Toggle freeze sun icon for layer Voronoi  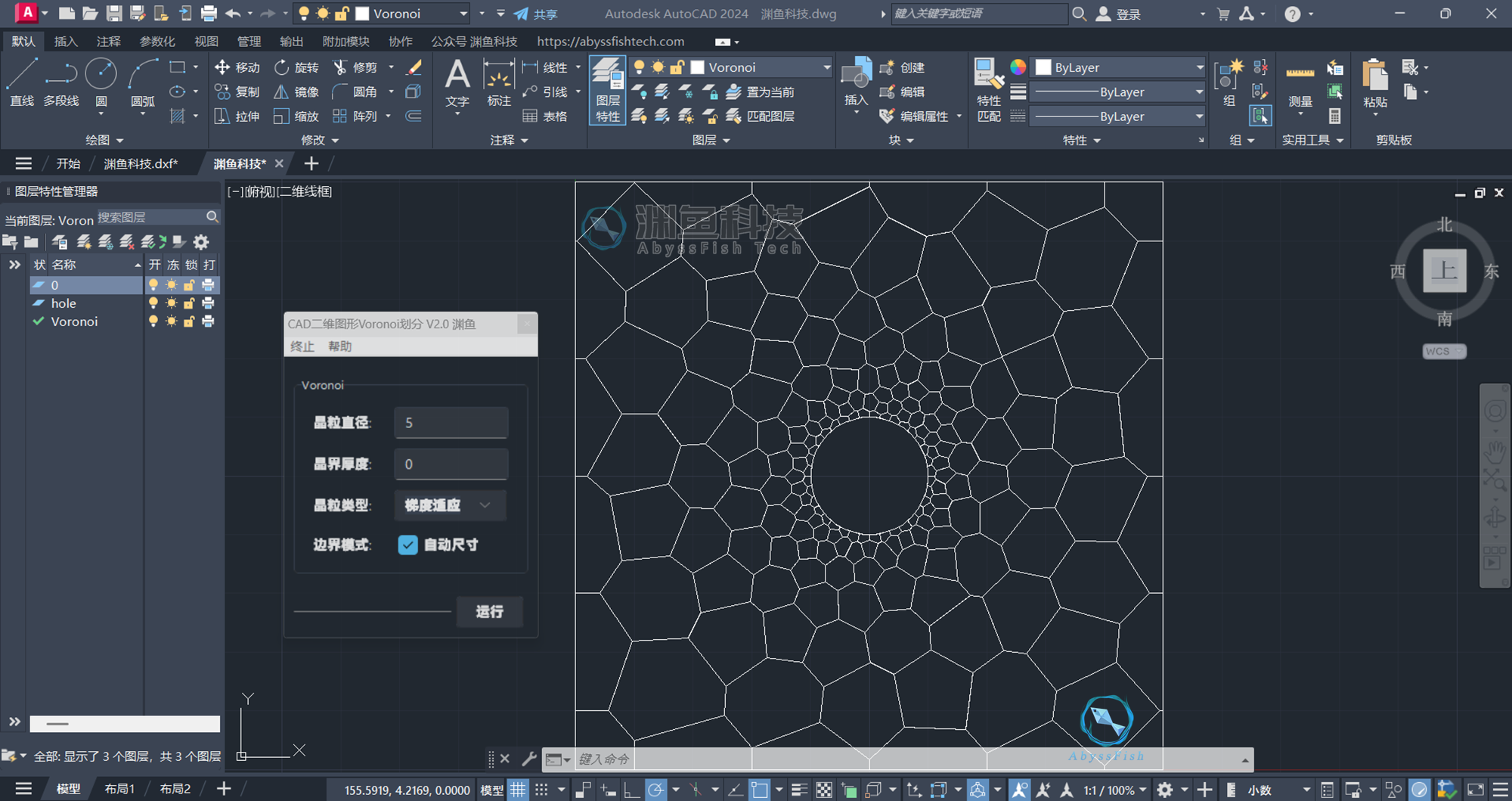coord(172,321)
